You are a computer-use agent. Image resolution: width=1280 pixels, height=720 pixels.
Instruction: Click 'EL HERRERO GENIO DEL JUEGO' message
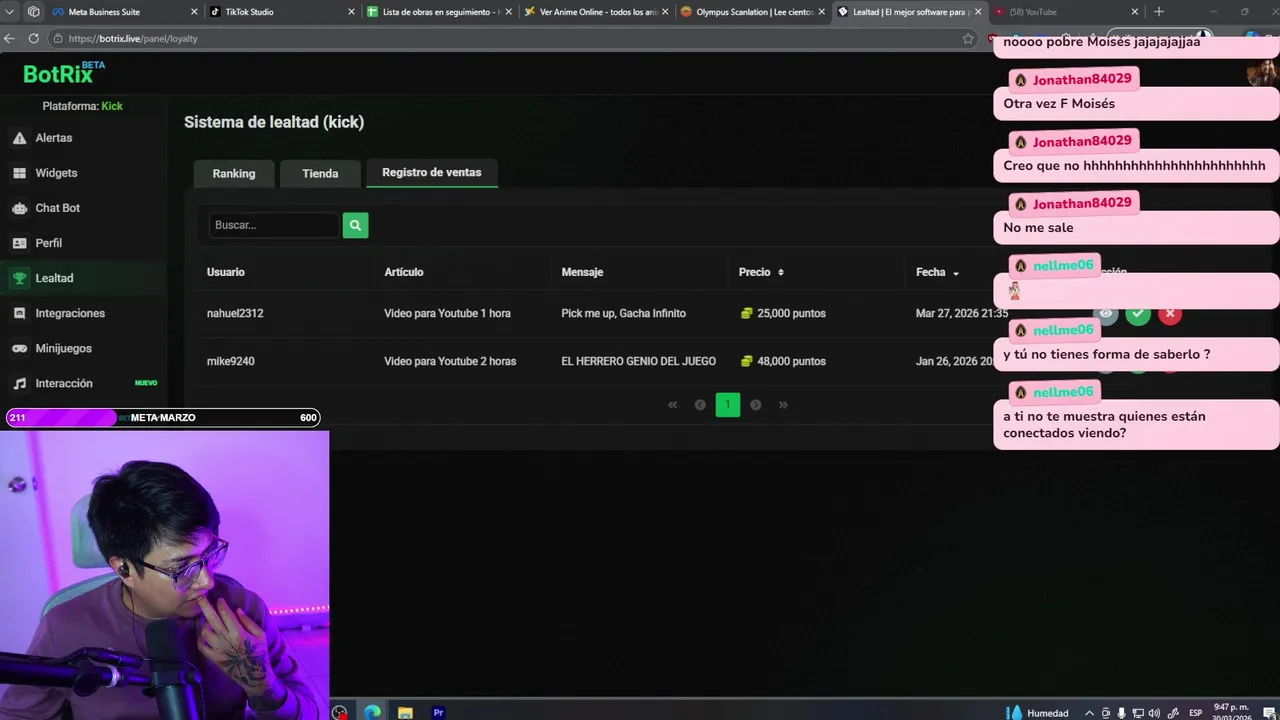coord(638,361)
